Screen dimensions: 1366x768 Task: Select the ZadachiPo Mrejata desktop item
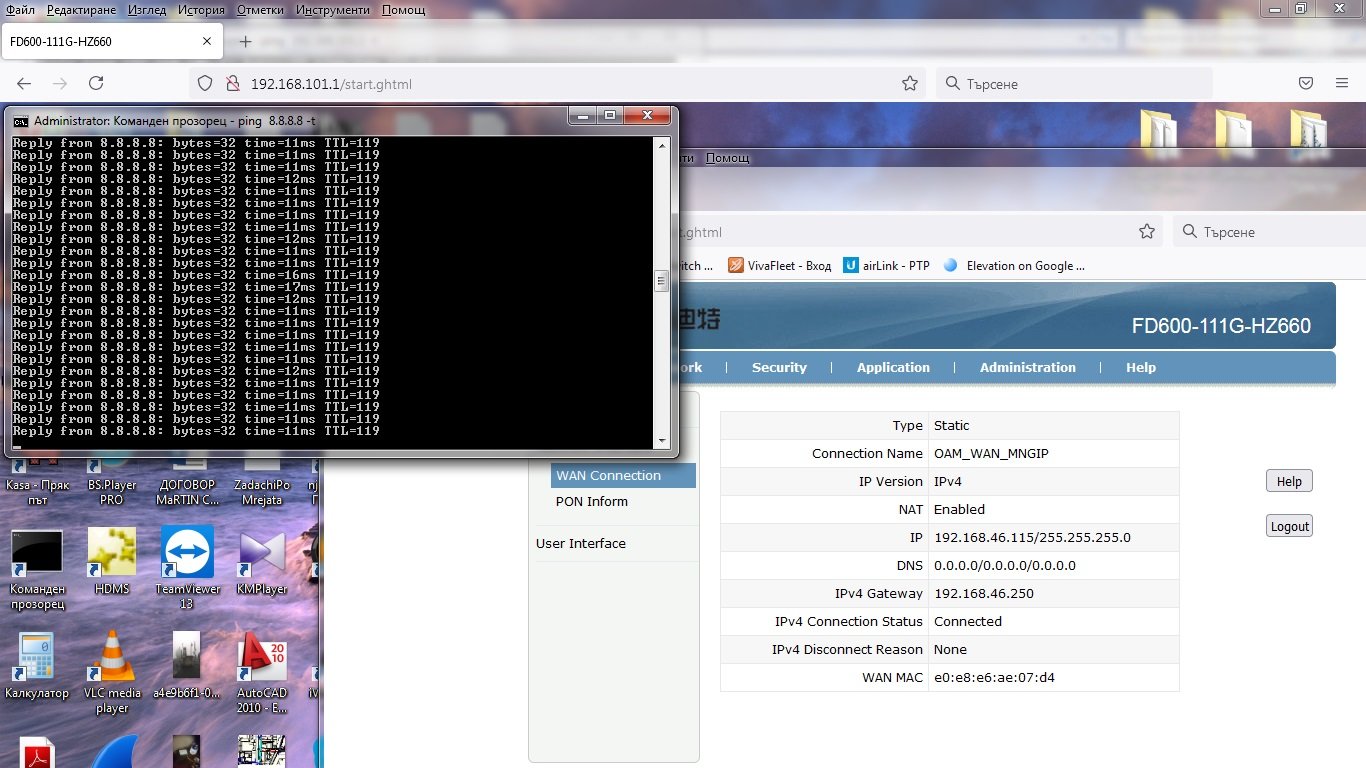coord(262,483)
